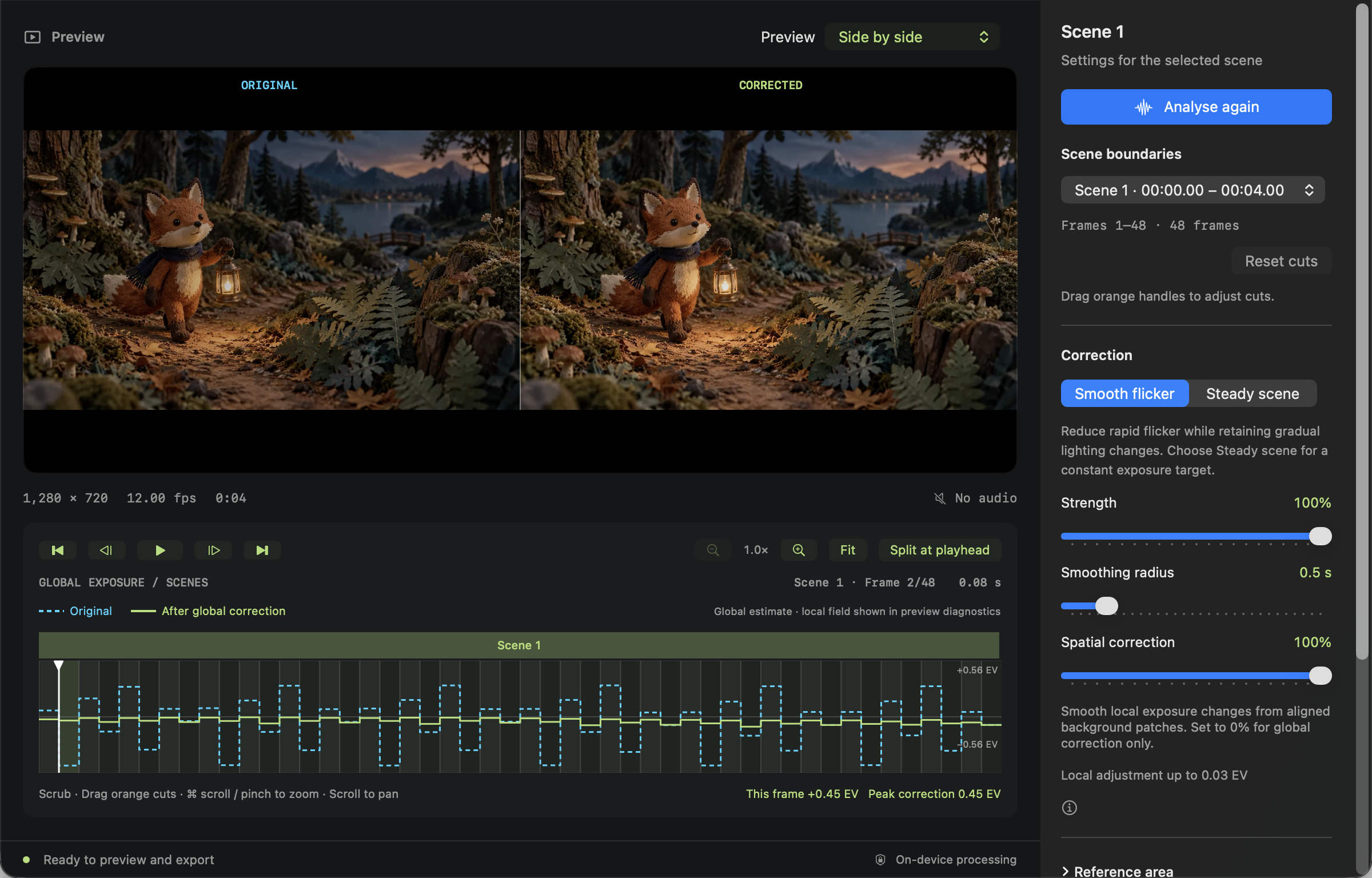Click the ORIGINAL label above preview
Viewport: 1372px width, 878px height.
tap(269, 85)
